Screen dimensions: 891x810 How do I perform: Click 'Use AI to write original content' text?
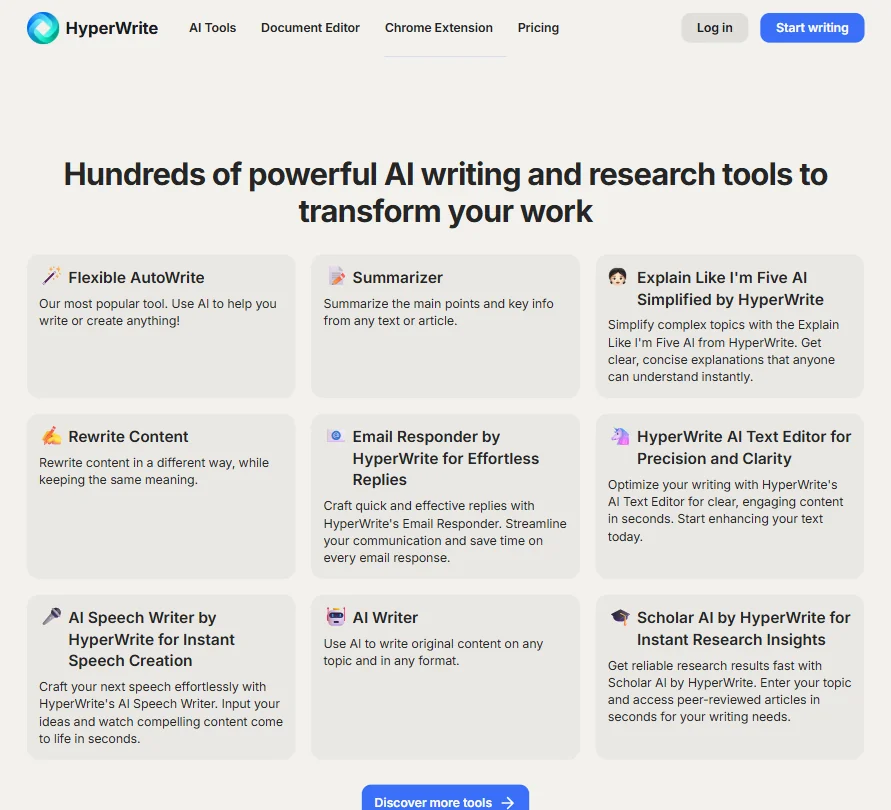pos(434,652)
